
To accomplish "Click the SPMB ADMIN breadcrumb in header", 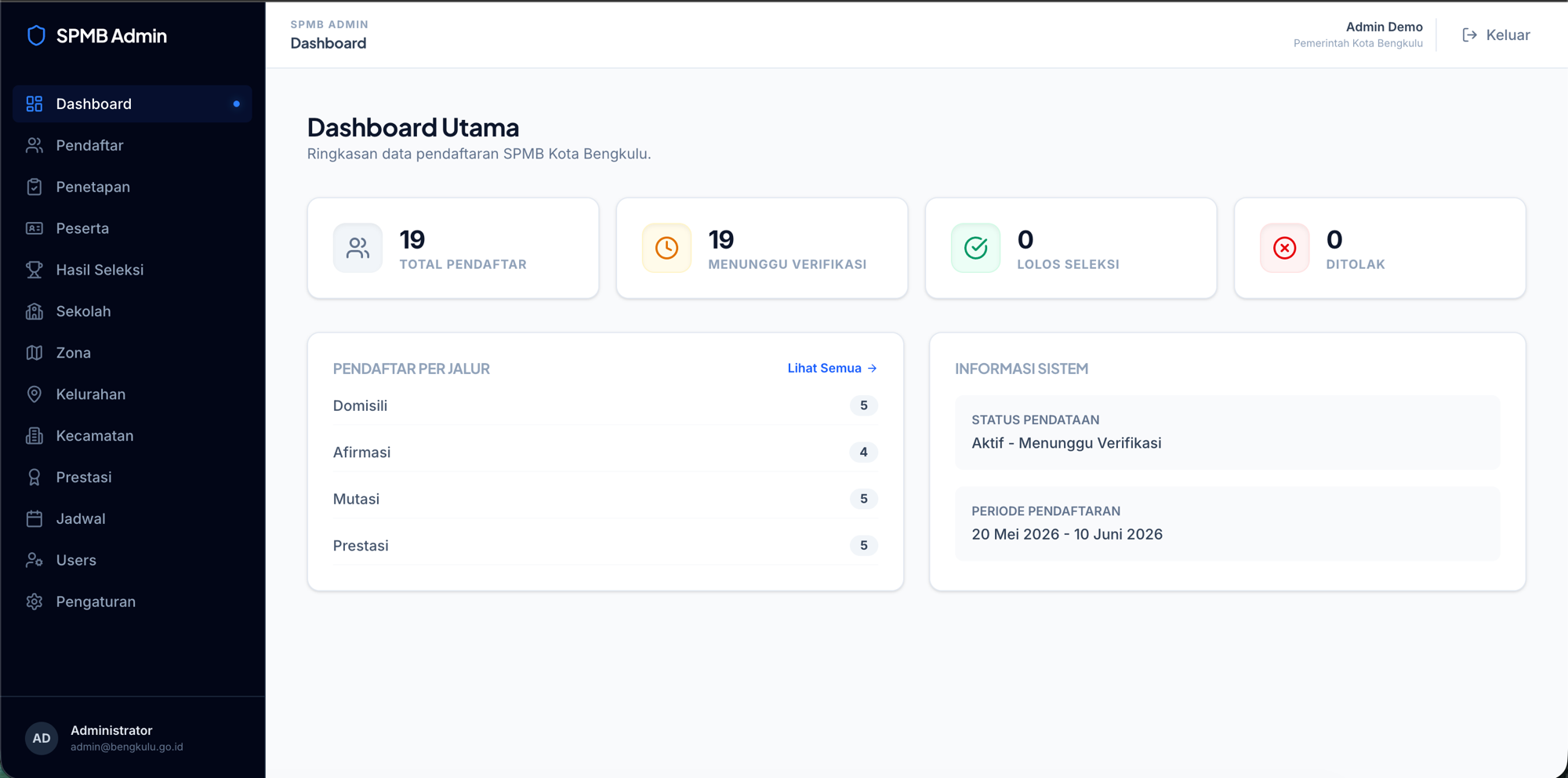I will [329, 24].
